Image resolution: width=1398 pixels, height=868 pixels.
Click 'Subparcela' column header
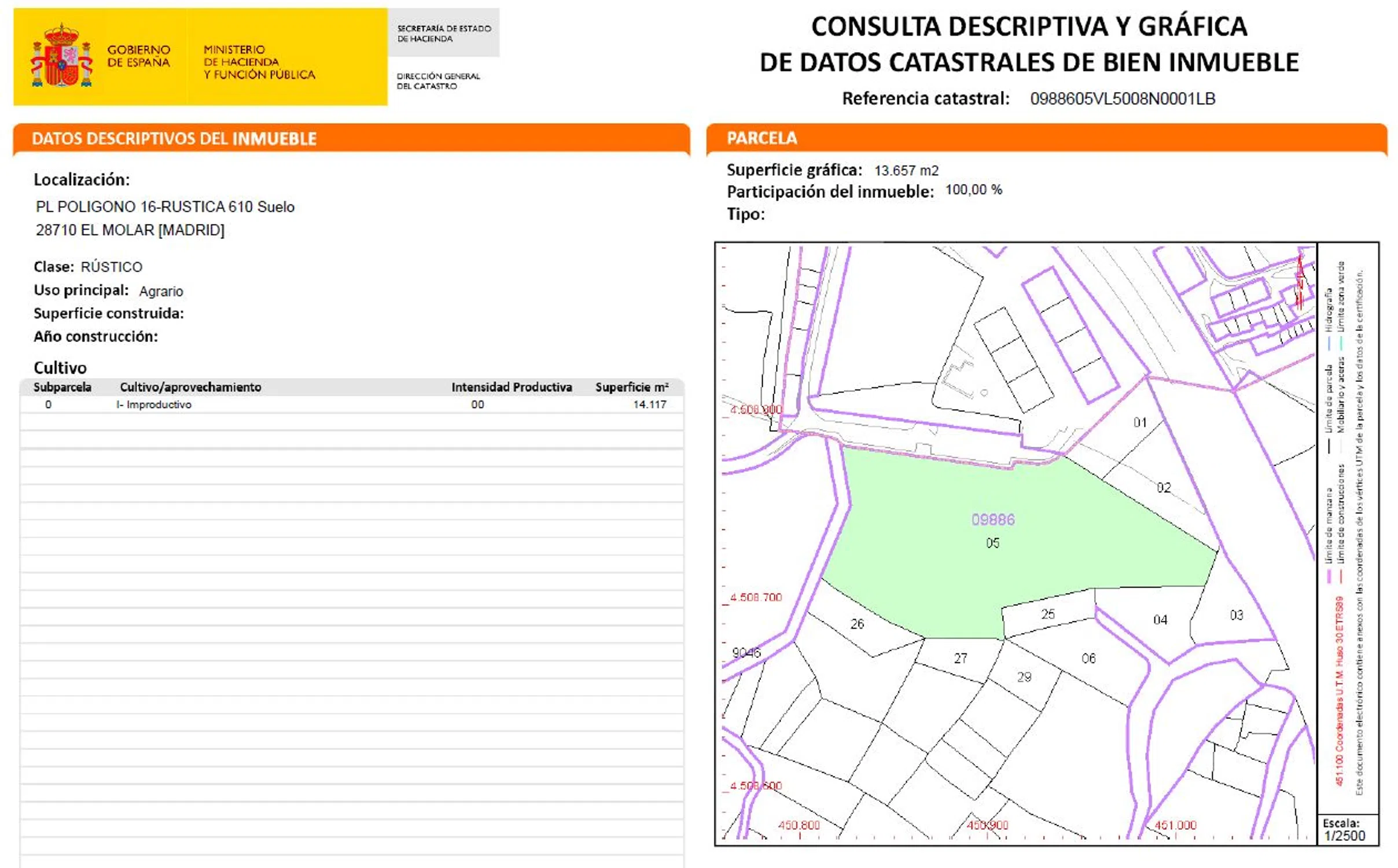coord(62,387)
